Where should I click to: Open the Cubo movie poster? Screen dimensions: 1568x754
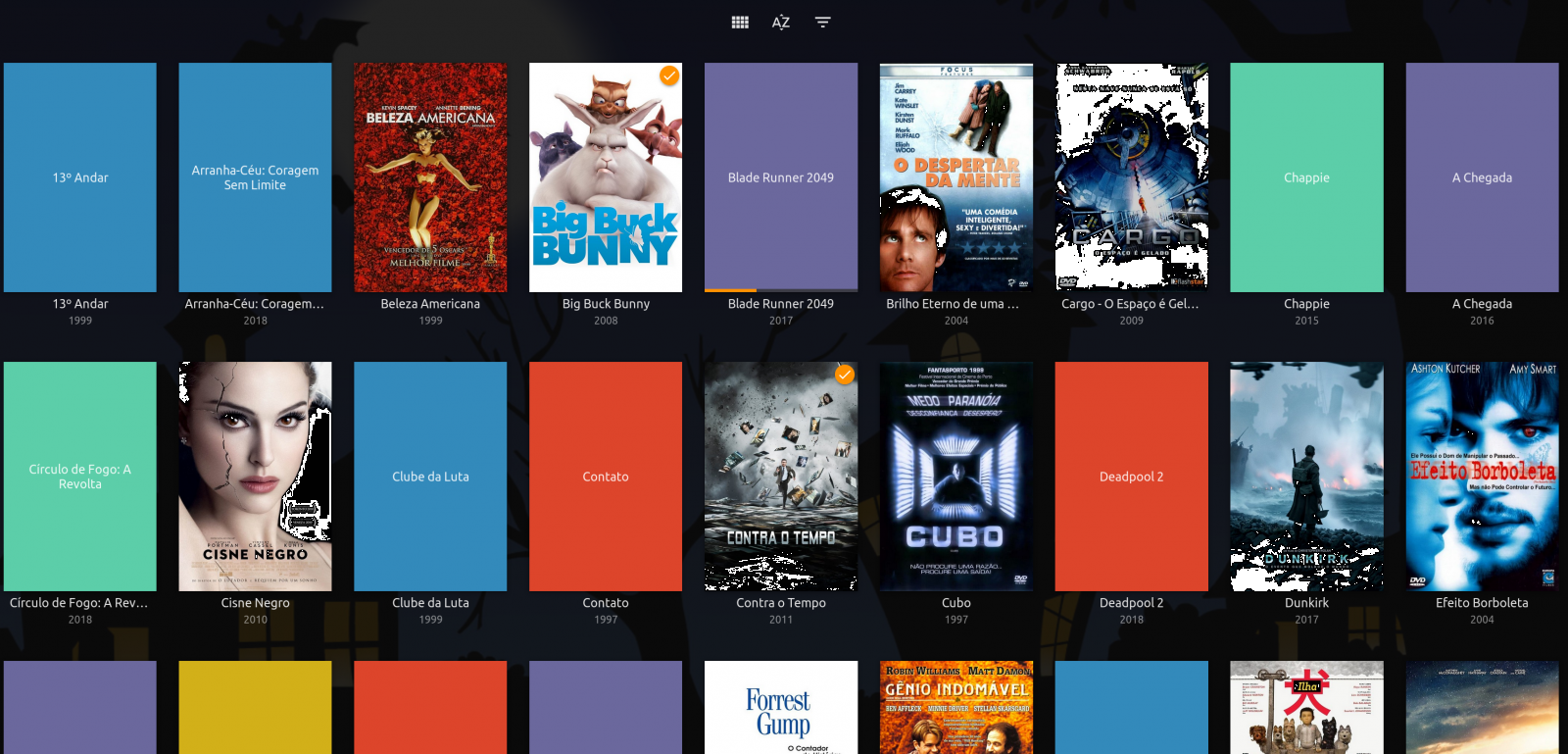956,477
